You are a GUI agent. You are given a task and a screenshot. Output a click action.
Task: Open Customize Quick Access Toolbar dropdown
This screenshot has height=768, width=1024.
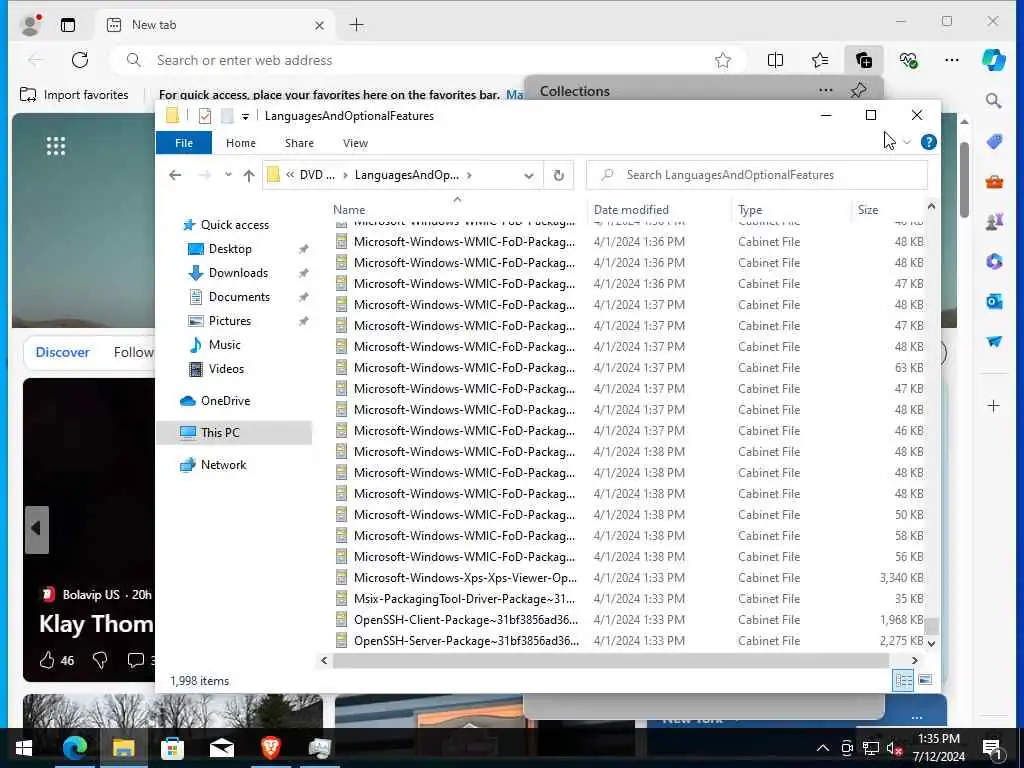coord(245,116)
